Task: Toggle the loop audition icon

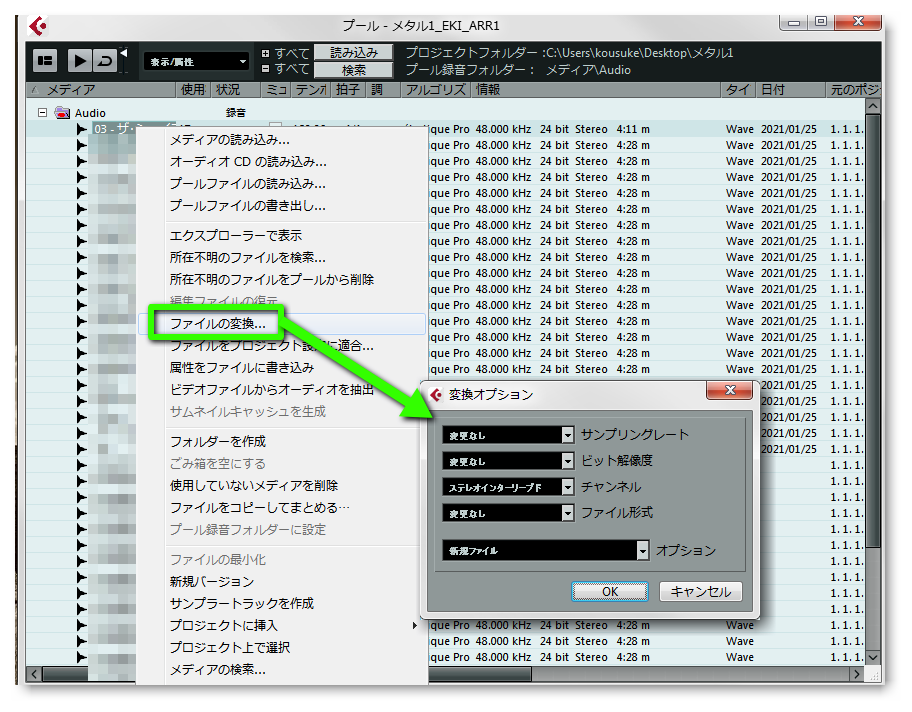Action: click(x=105, y=60)
